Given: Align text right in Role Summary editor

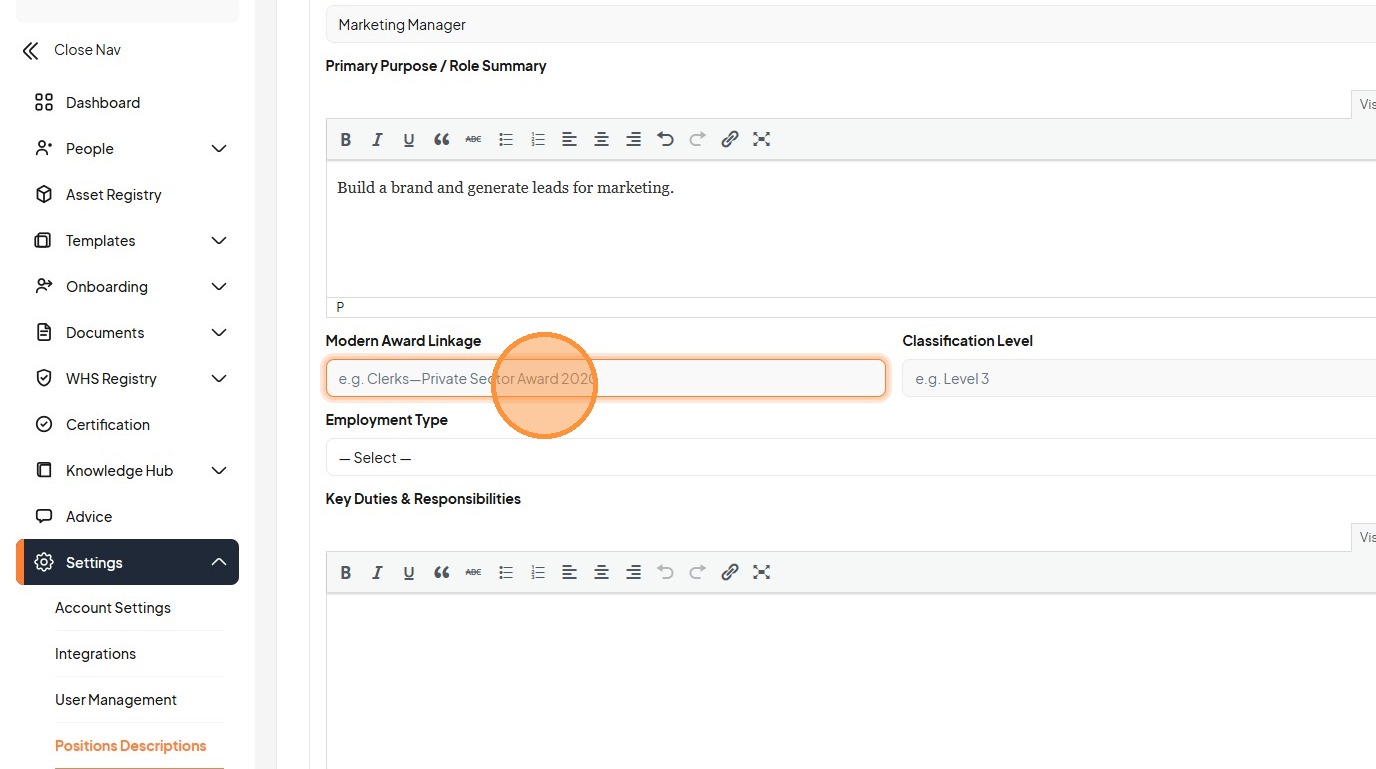Looking at the screenshot, I should (x=633, y=140).
